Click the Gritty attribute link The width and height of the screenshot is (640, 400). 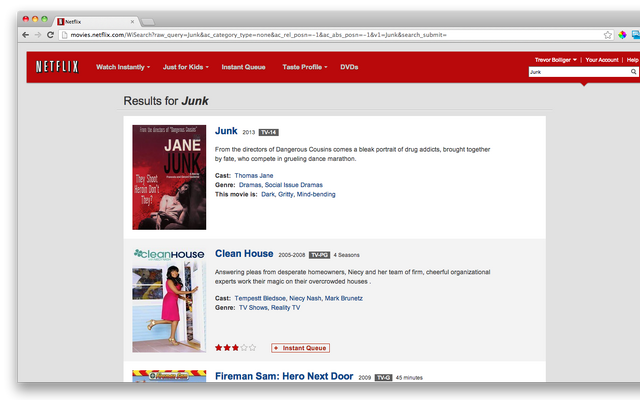coord(285,194)
